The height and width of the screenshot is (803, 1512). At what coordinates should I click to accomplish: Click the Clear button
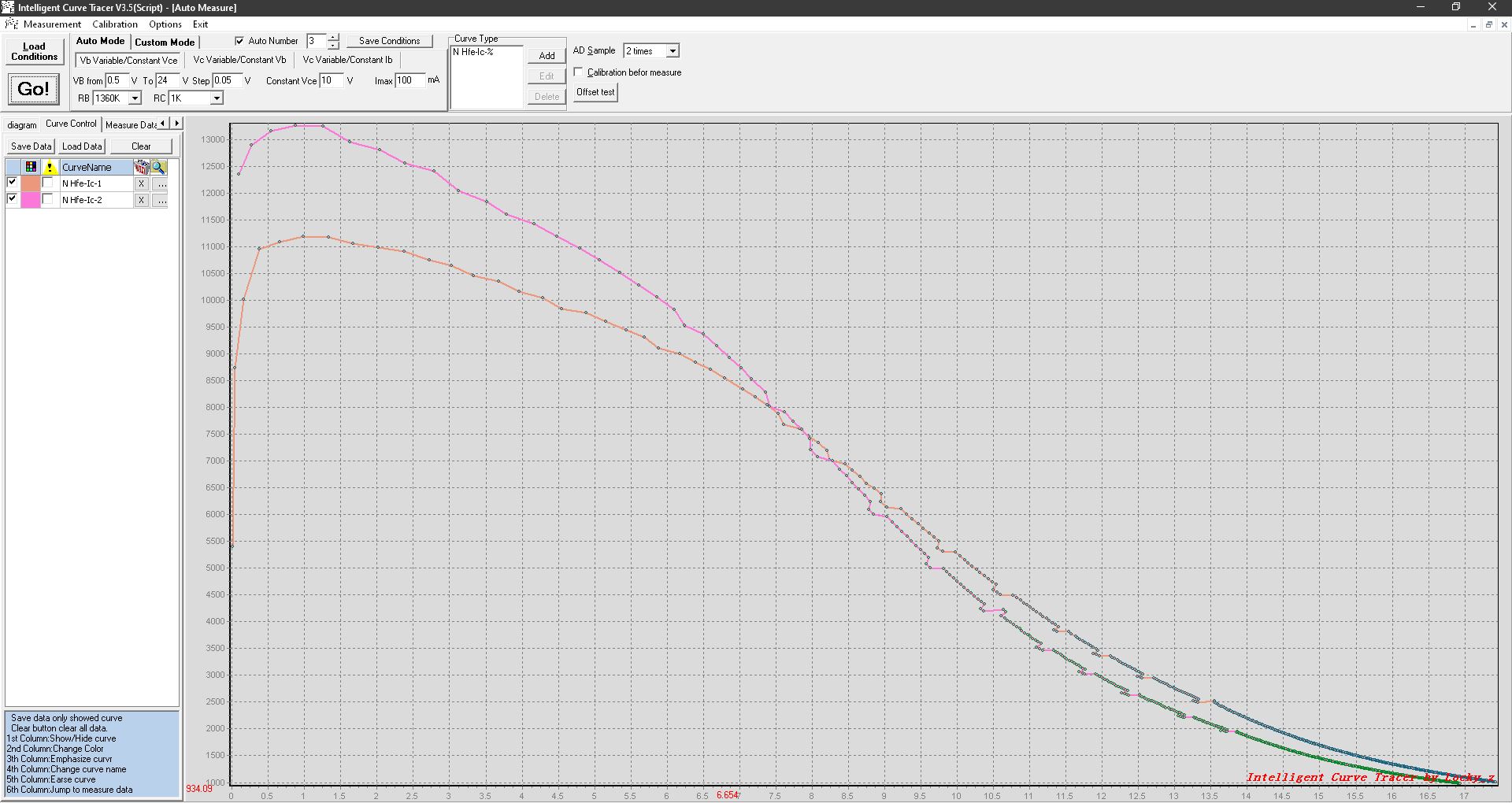[141, 146]
